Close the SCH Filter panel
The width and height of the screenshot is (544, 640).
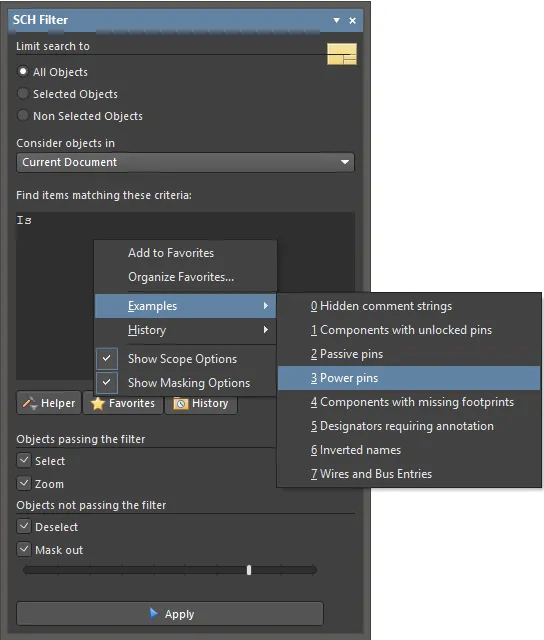pyautogui.click(x=353, y=20)
